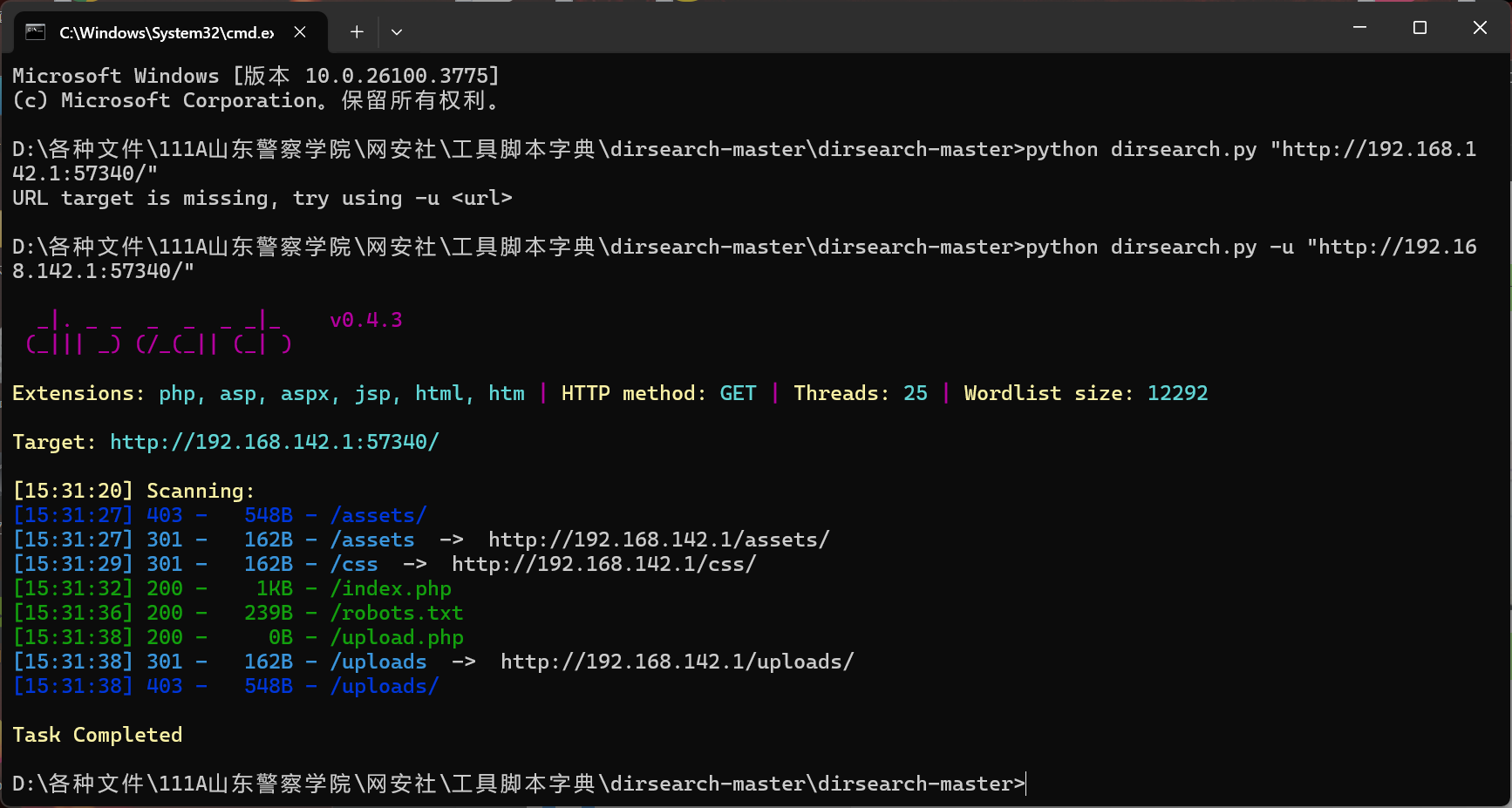Click the Microsoft Windows version line
Image resolution: width=1512 pixels, height=808 pixels.
[256, 76]
